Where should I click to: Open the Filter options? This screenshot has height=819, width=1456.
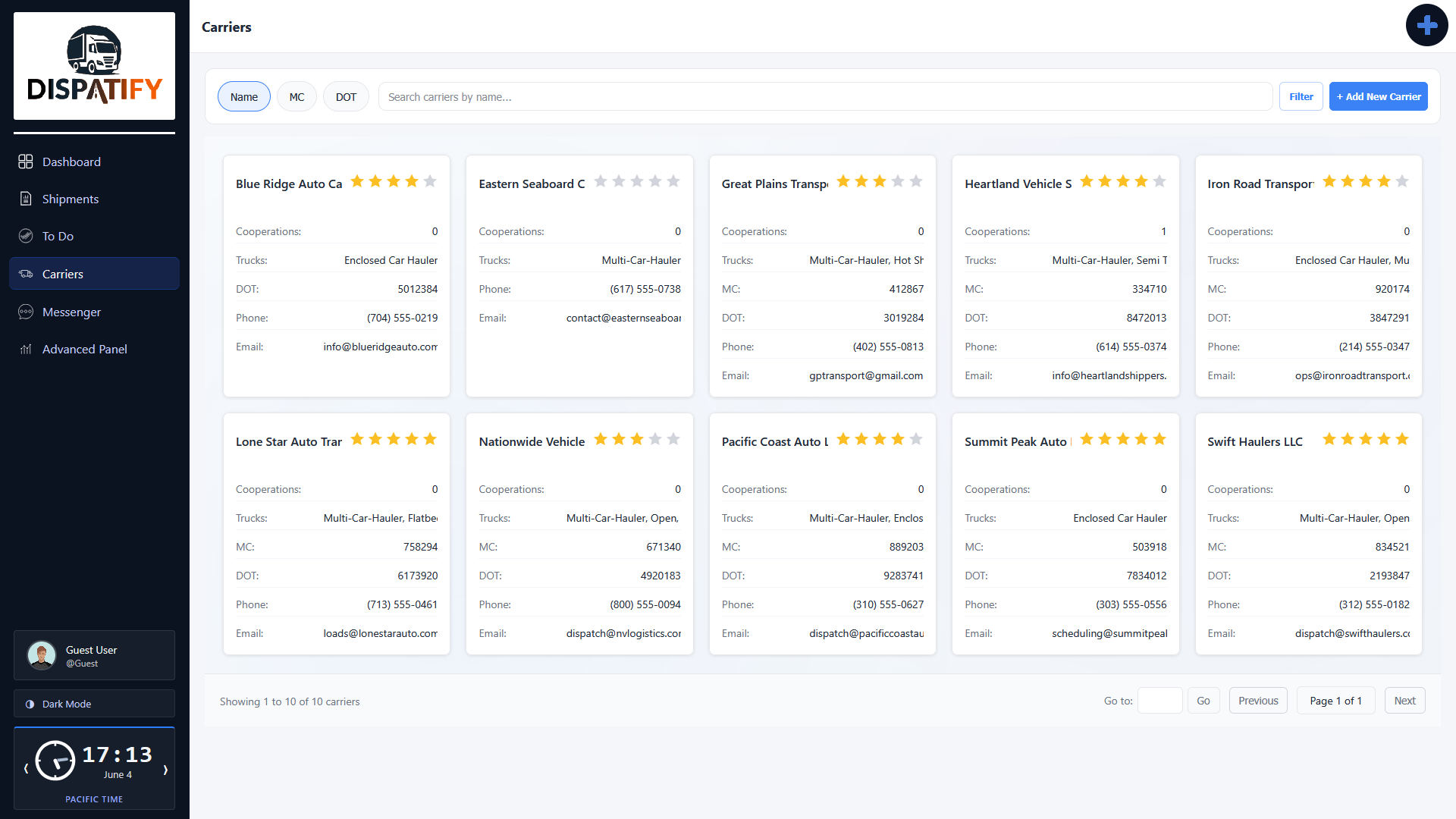(1301, 96)
